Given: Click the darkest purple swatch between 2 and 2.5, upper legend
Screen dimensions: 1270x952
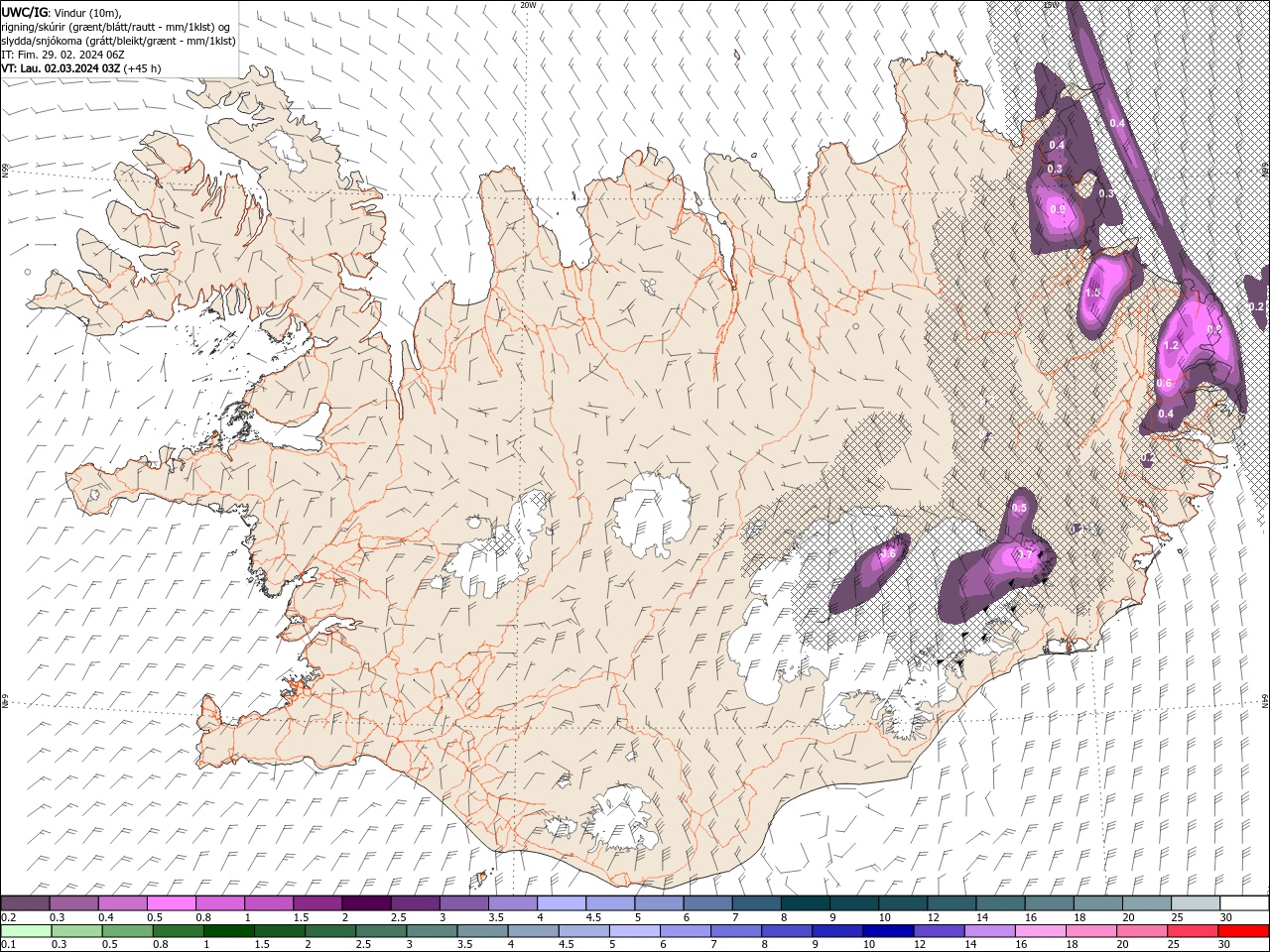Looking at the screenshot, I should (x=366, y=903).
